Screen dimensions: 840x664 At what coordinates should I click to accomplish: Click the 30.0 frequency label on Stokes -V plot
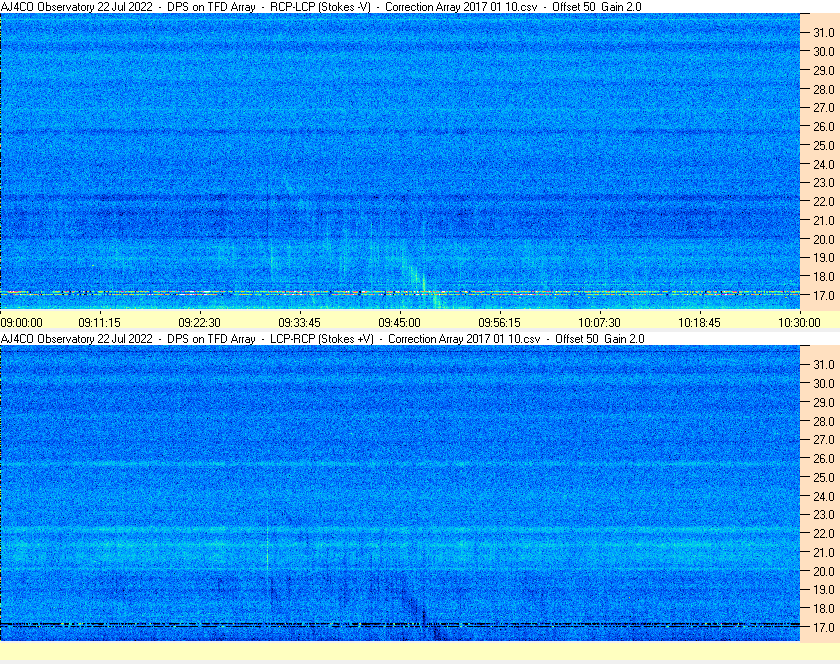coord(824,51)
